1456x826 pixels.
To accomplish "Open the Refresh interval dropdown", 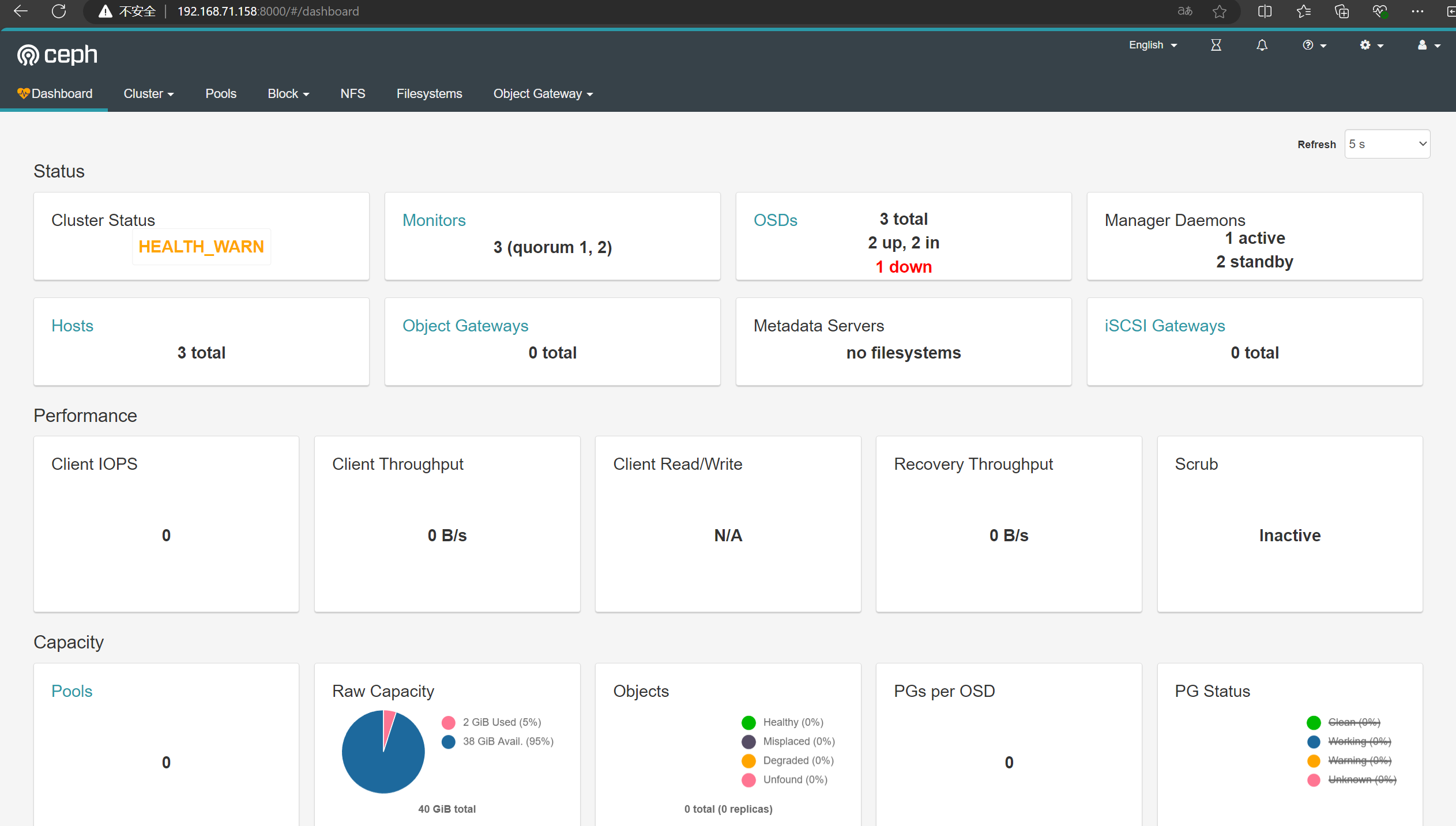I will (1386, 144).
